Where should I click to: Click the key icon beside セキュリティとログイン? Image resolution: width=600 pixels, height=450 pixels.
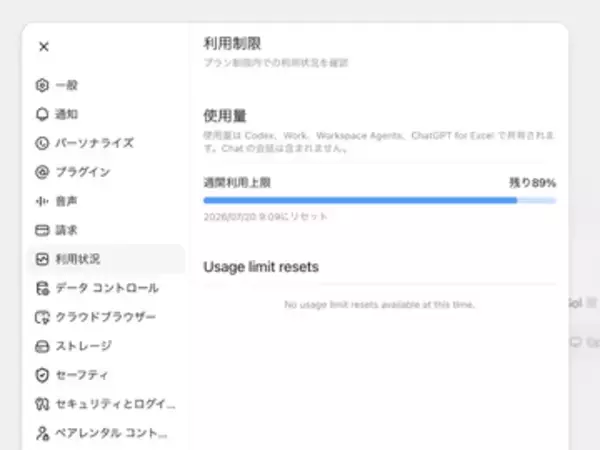click(x=42, y=404)
